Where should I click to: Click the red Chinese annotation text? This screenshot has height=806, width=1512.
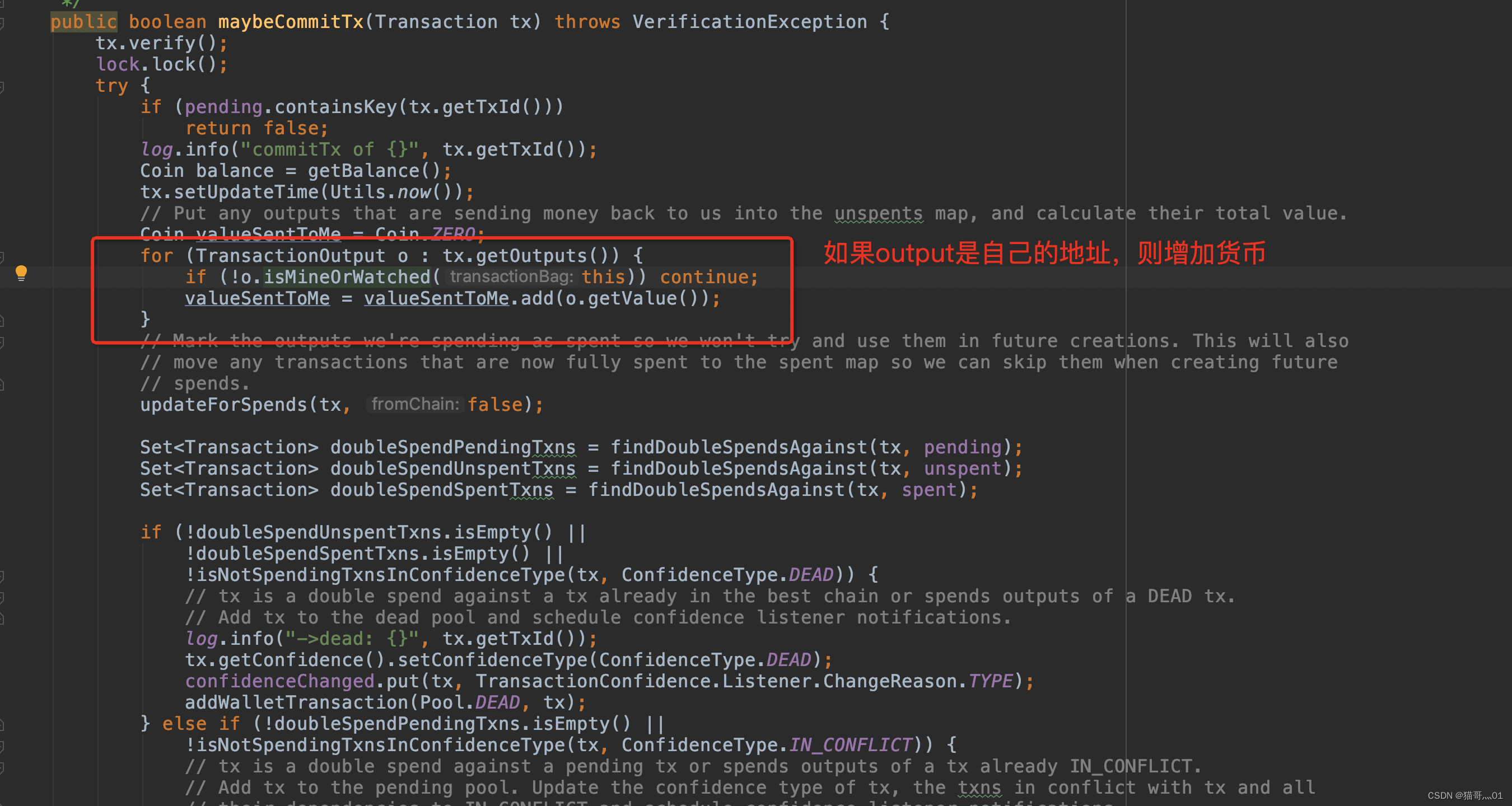pyautogui.click(x=1044, y=254)
